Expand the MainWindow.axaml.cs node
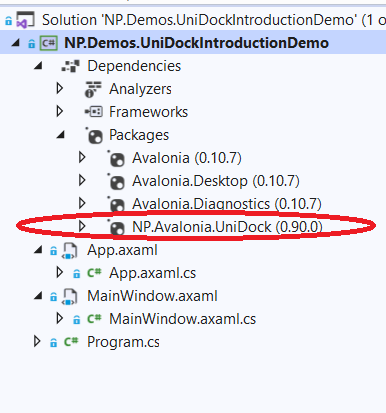This screenshot has width=386, height=413. tap(60, 318)
